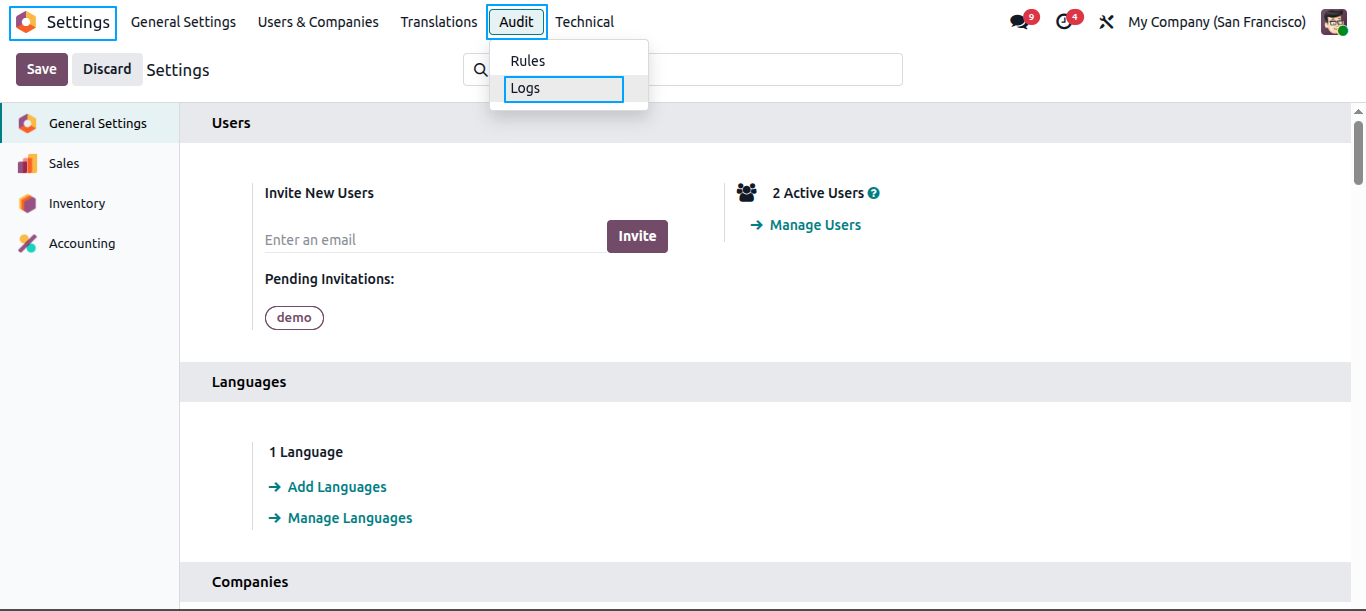Screen dimensions: 1366x611
Task: Click the arrow icon beside Manage Languages
Action: coord(275,519)
